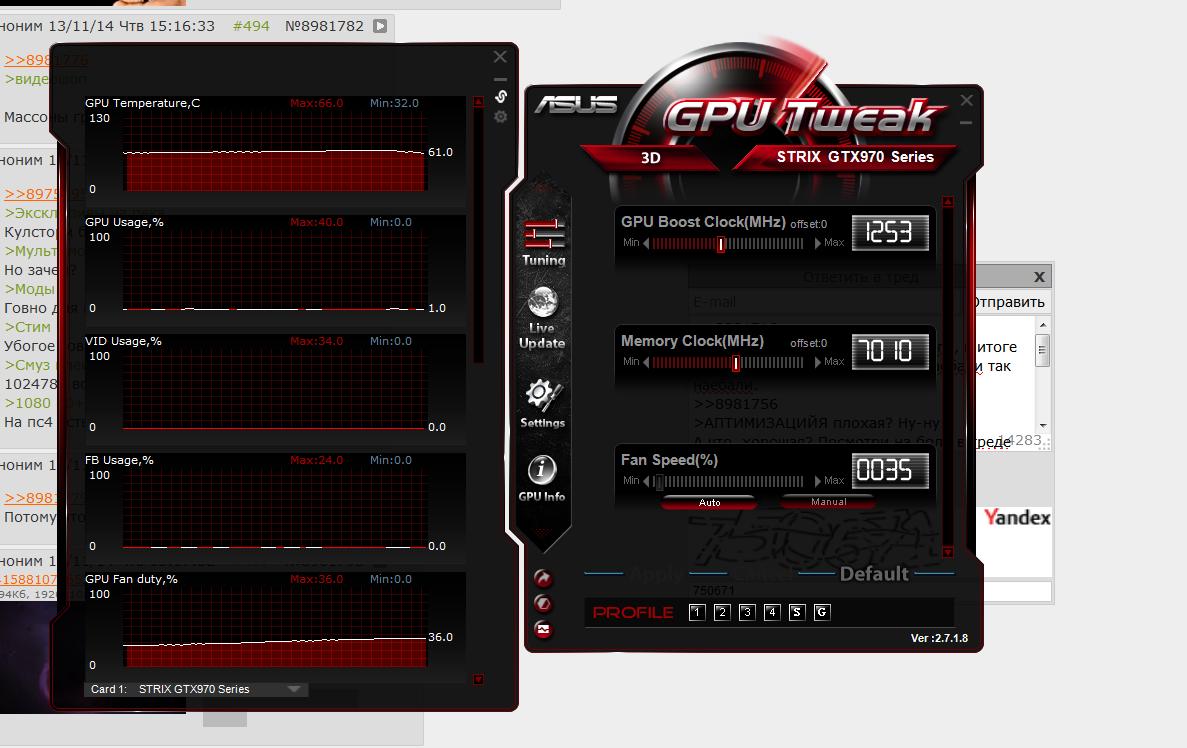Viewport: 1187px width, 748px height.
Task: Select the S profile button
Action: tap(796, 612)
